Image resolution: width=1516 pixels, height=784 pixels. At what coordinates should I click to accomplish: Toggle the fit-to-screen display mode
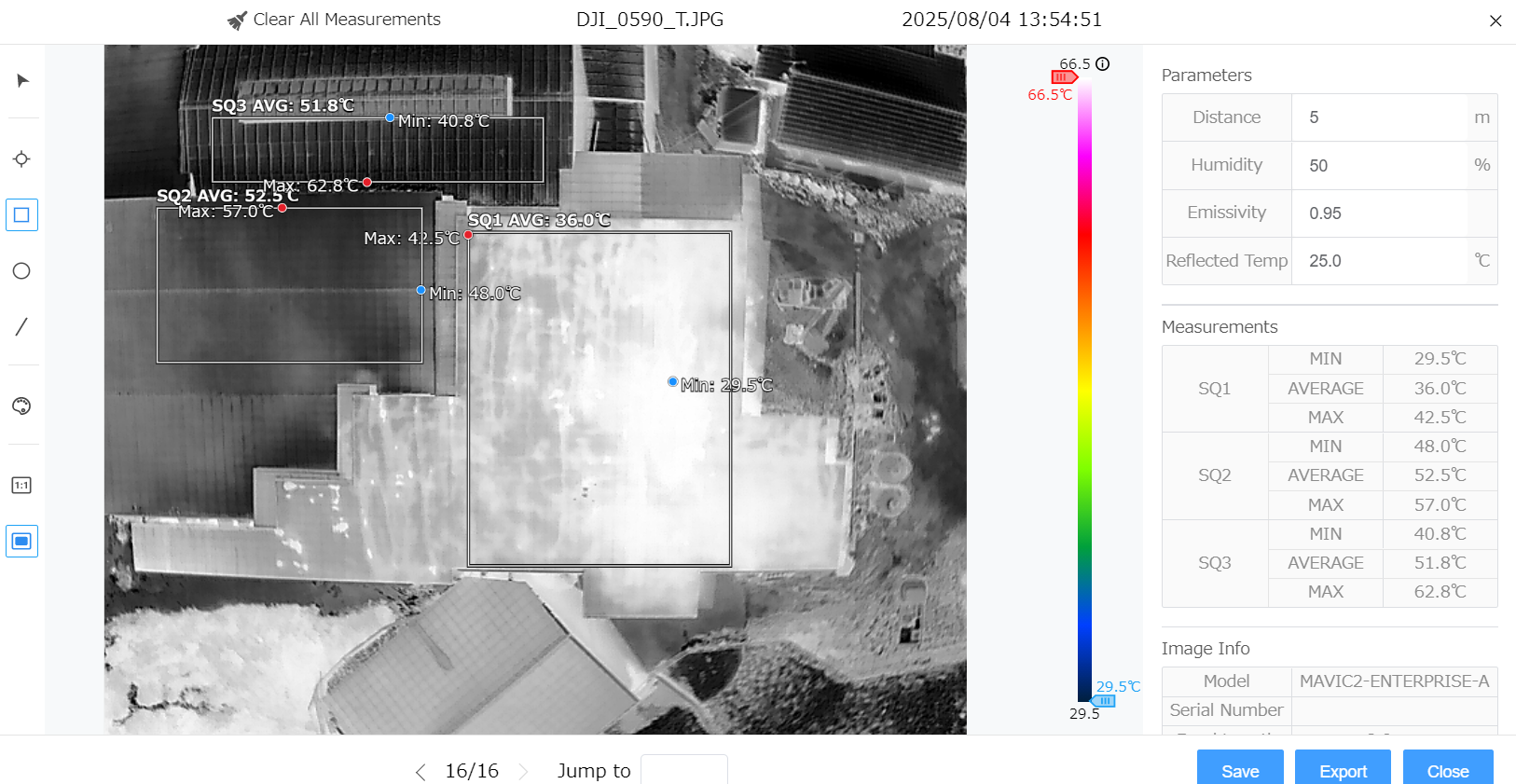pyautogui.click(x=21, y=542)
